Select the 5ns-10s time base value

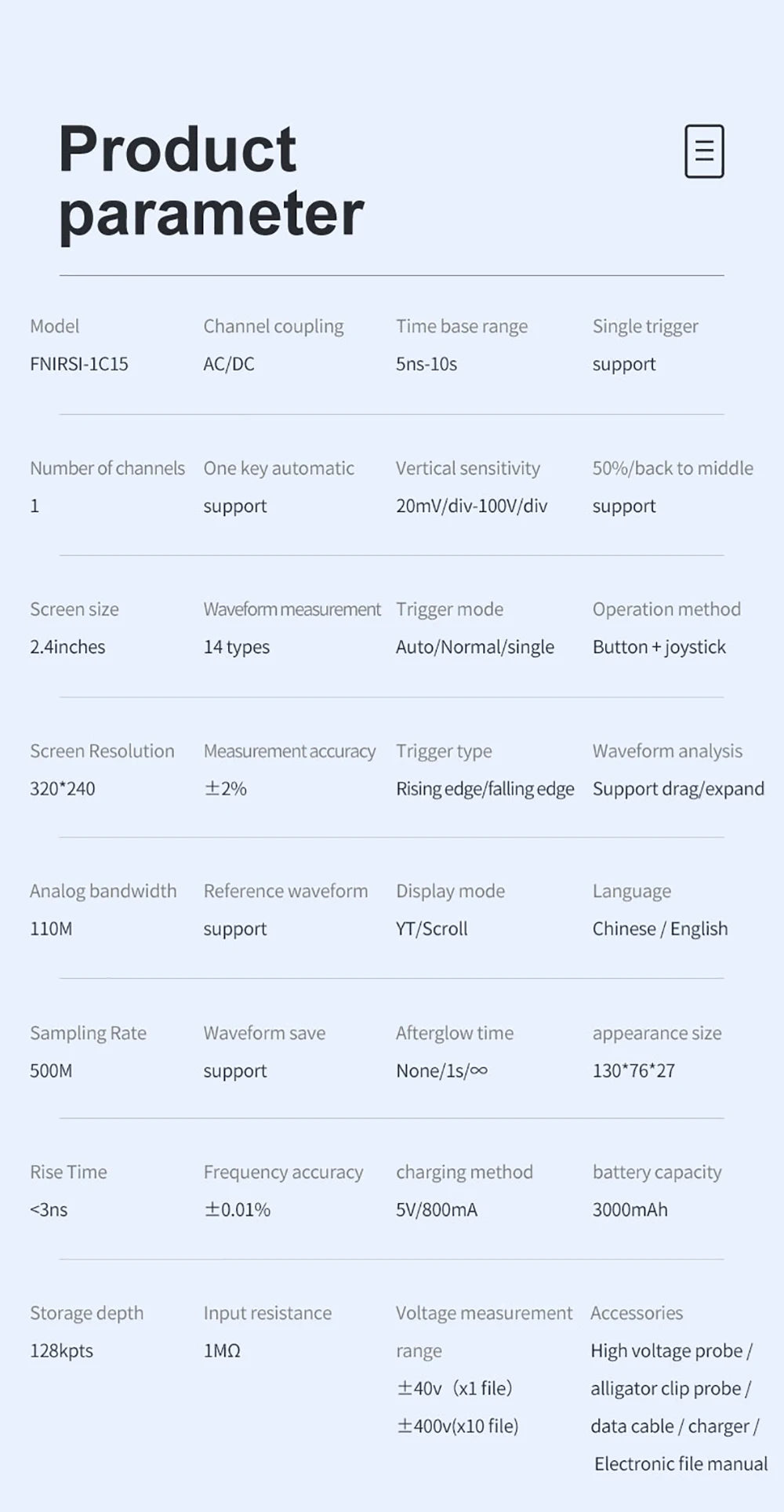tap(426, 364)
